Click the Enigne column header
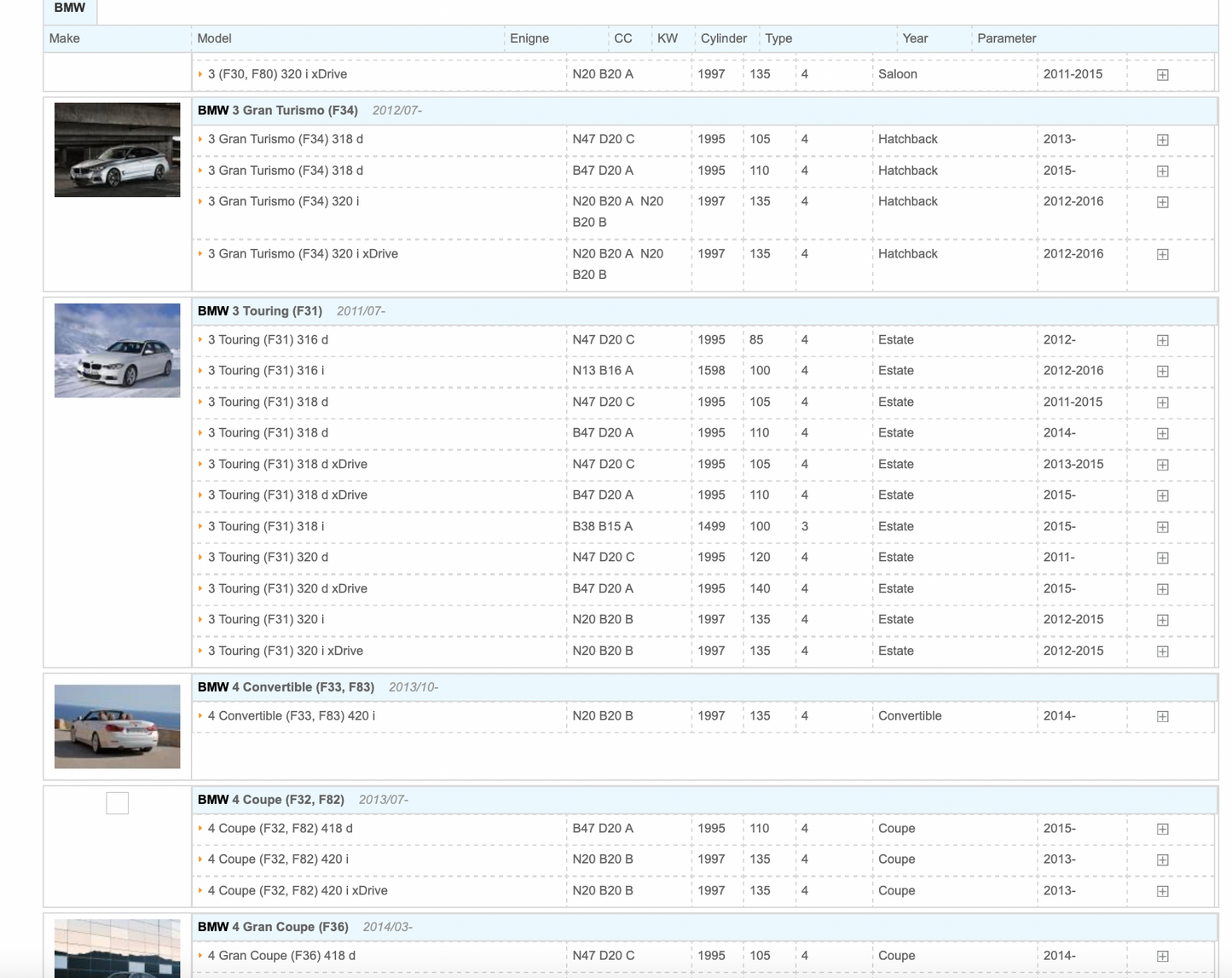 529,38
